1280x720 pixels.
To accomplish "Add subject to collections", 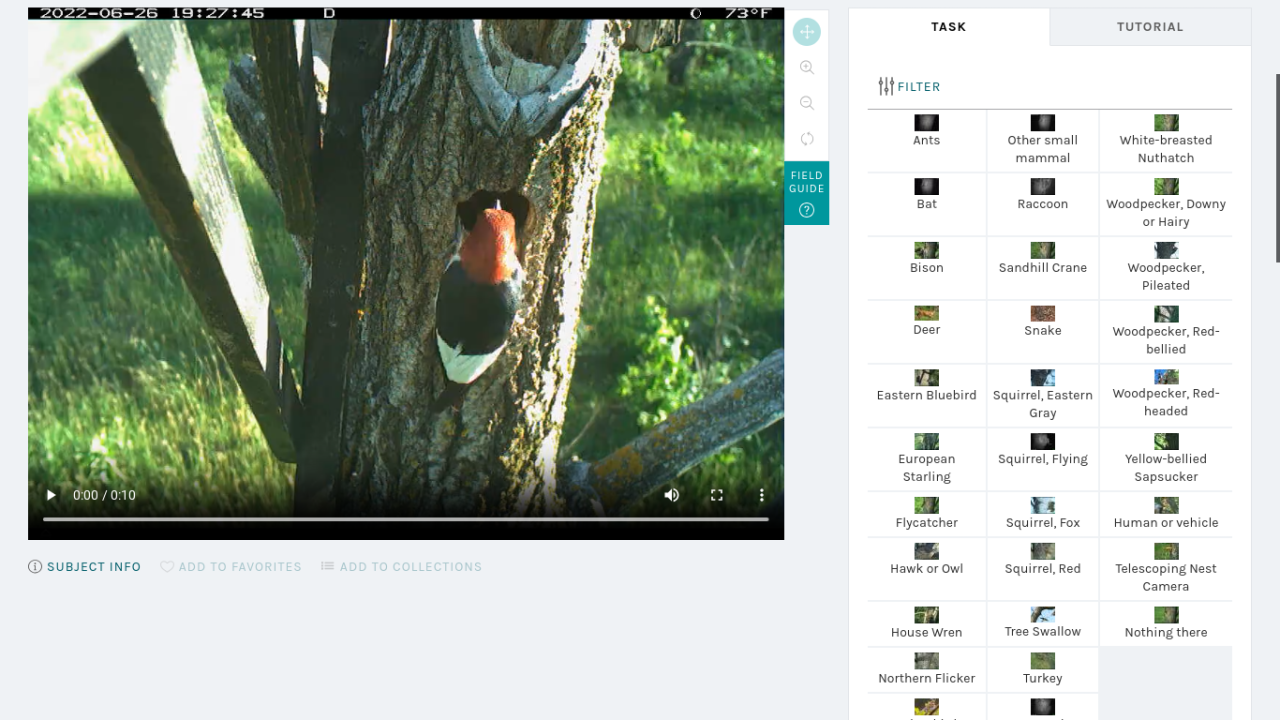I will coord(401,567).
